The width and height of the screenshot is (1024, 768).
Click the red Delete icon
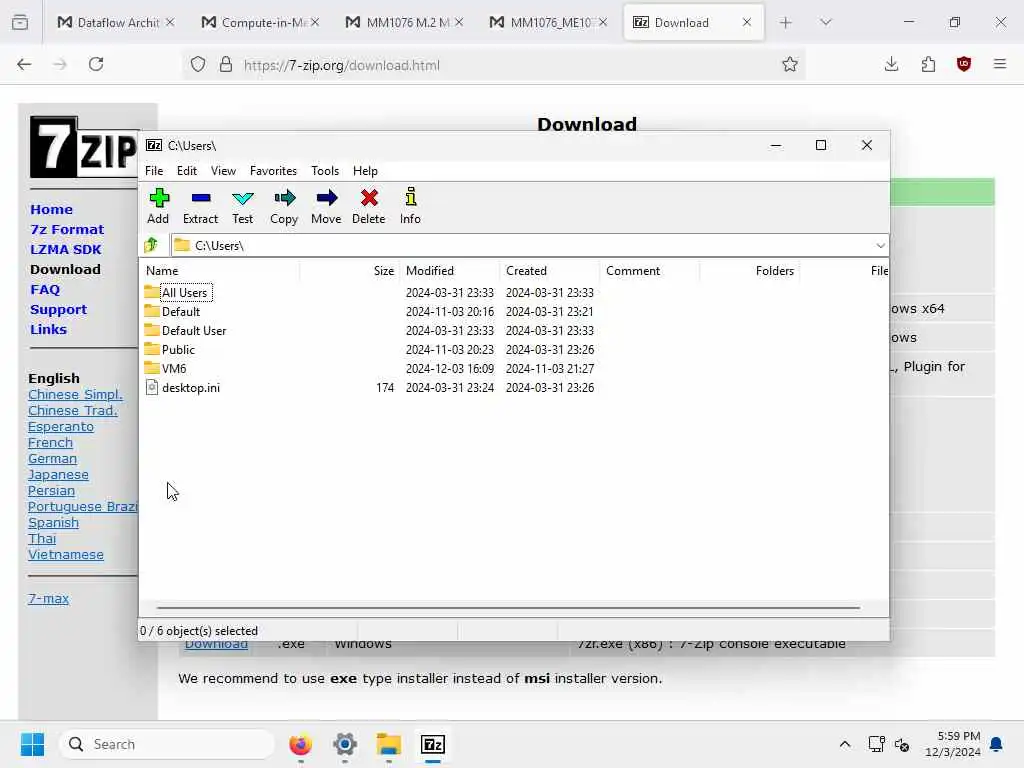369,198
